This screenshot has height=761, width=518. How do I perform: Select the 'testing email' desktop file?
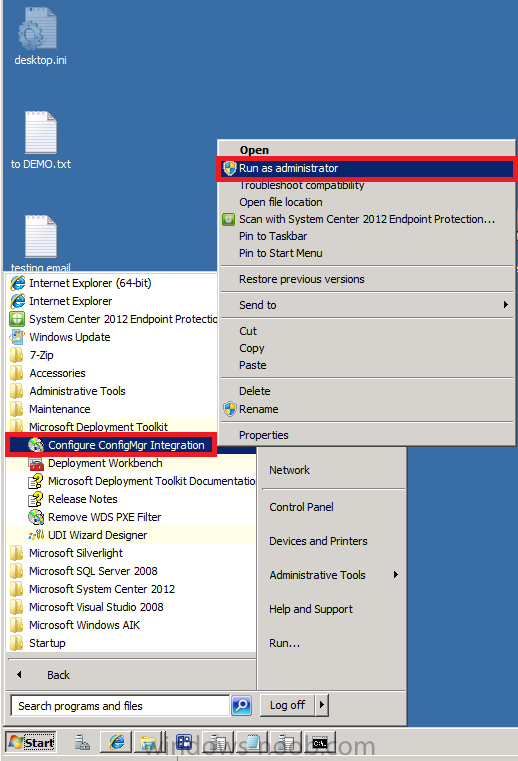click(x=41, y=244)
